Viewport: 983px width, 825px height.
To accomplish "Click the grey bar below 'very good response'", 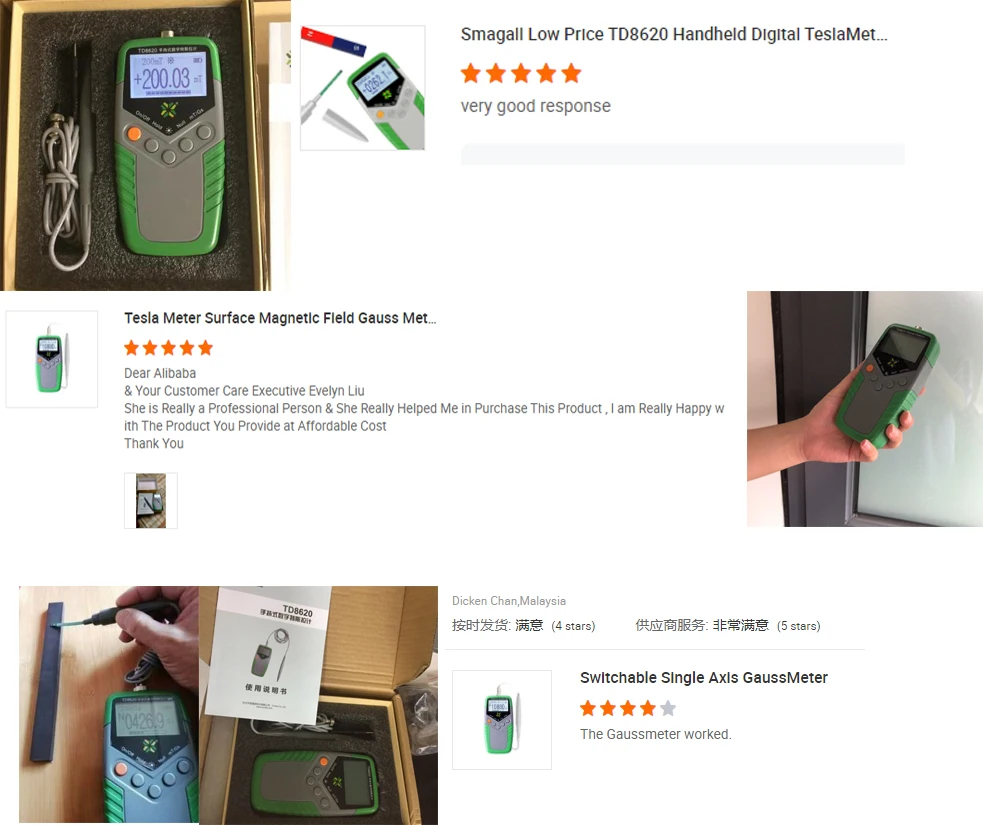I will [683, 154].
